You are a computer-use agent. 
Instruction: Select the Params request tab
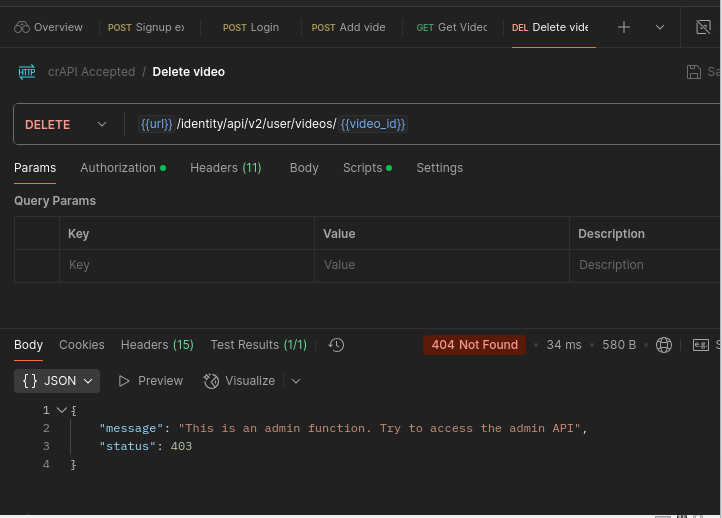pos(35,168)
